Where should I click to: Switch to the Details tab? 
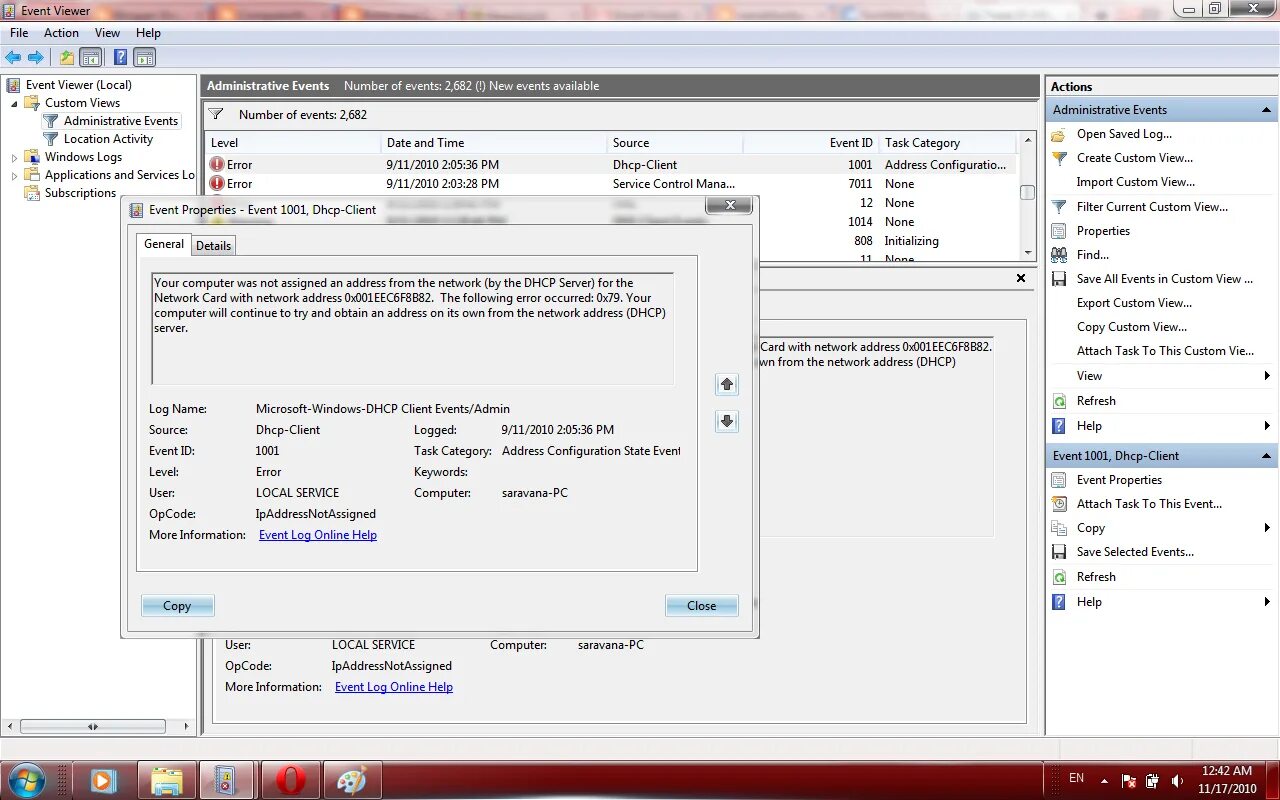pos(213,246)
